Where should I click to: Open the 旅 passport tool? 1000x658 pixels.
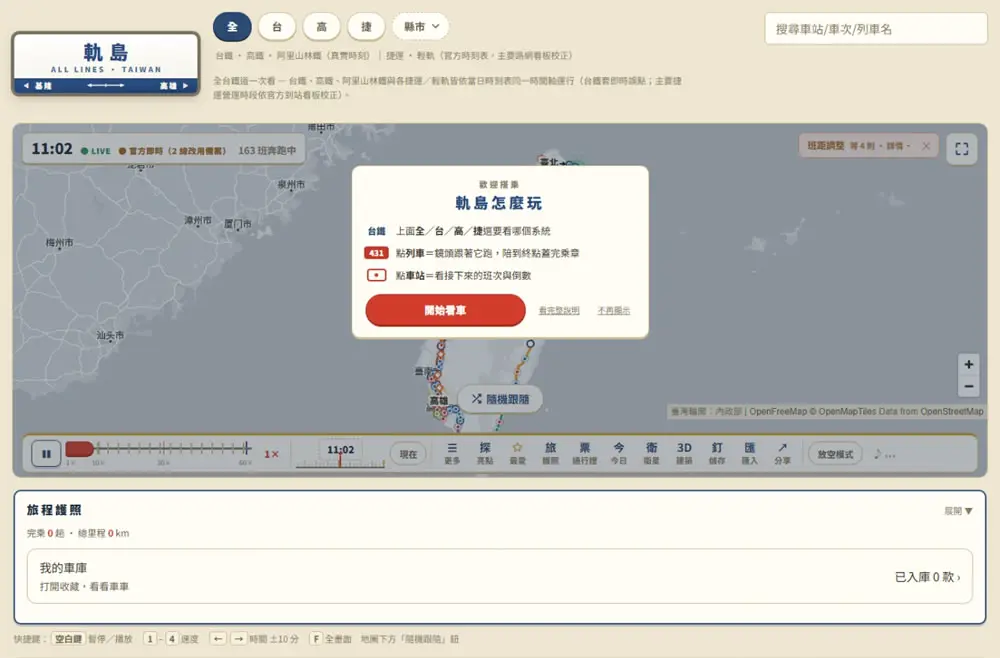pos(550,453)
